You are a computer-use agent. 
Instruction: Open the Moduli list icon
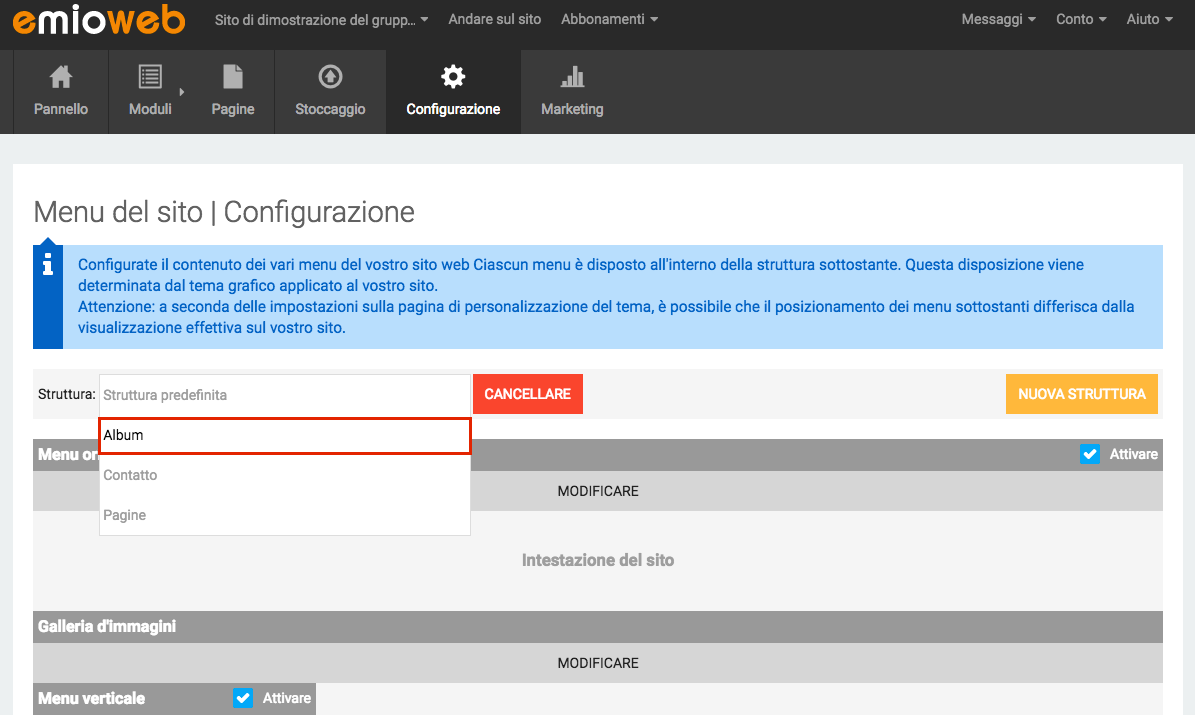pos(150,77)
